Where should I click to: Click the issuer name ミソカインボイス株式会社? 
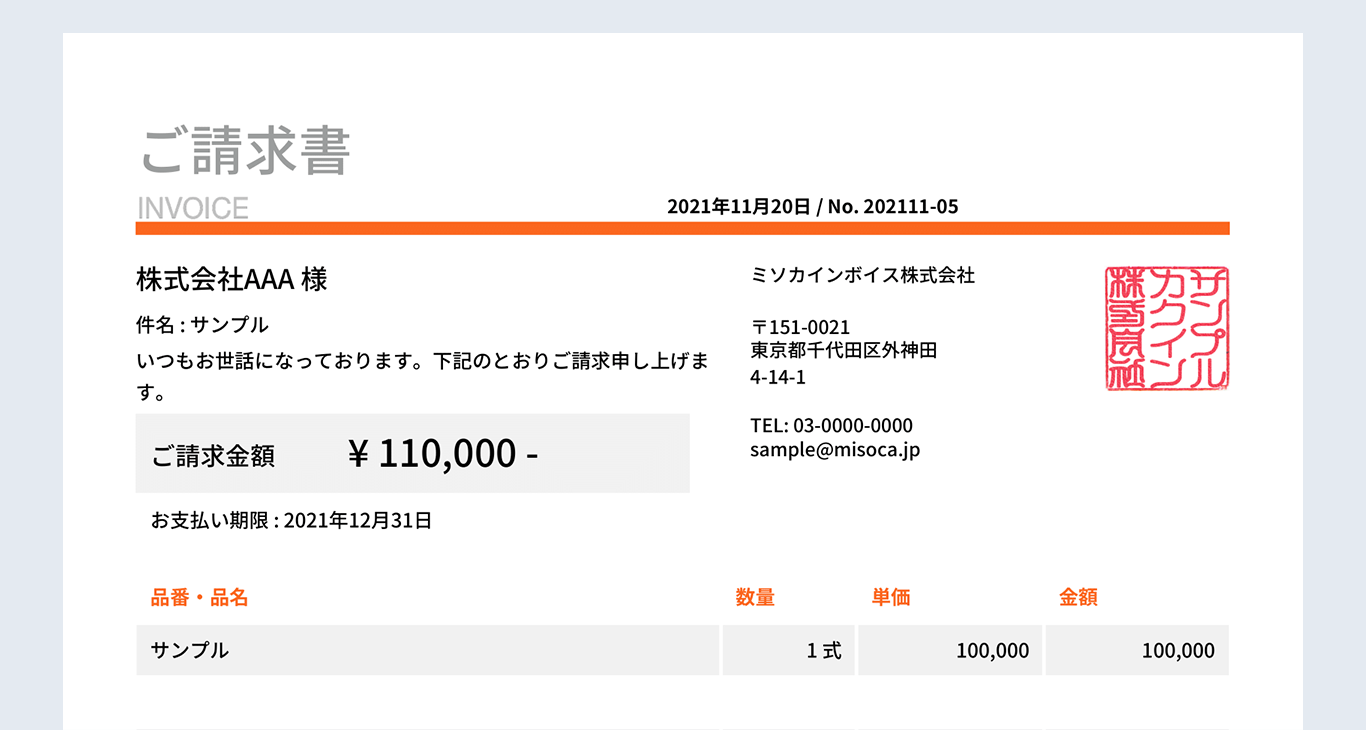pyautogui.click(x=862, y=275)
